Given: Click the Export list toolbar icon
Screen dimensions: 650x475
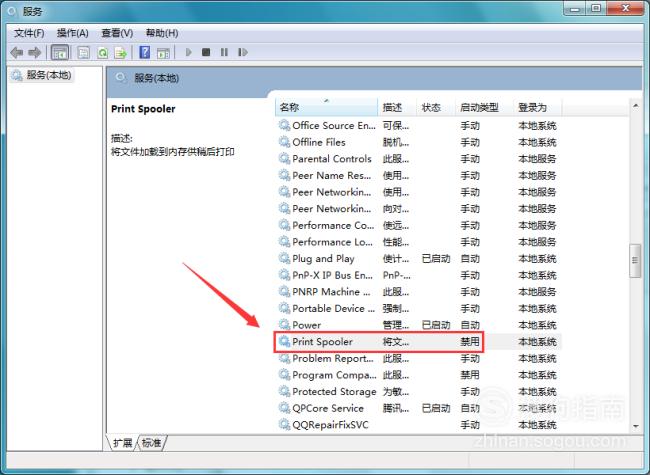Looking at the screenshot, I should [121, 53].
